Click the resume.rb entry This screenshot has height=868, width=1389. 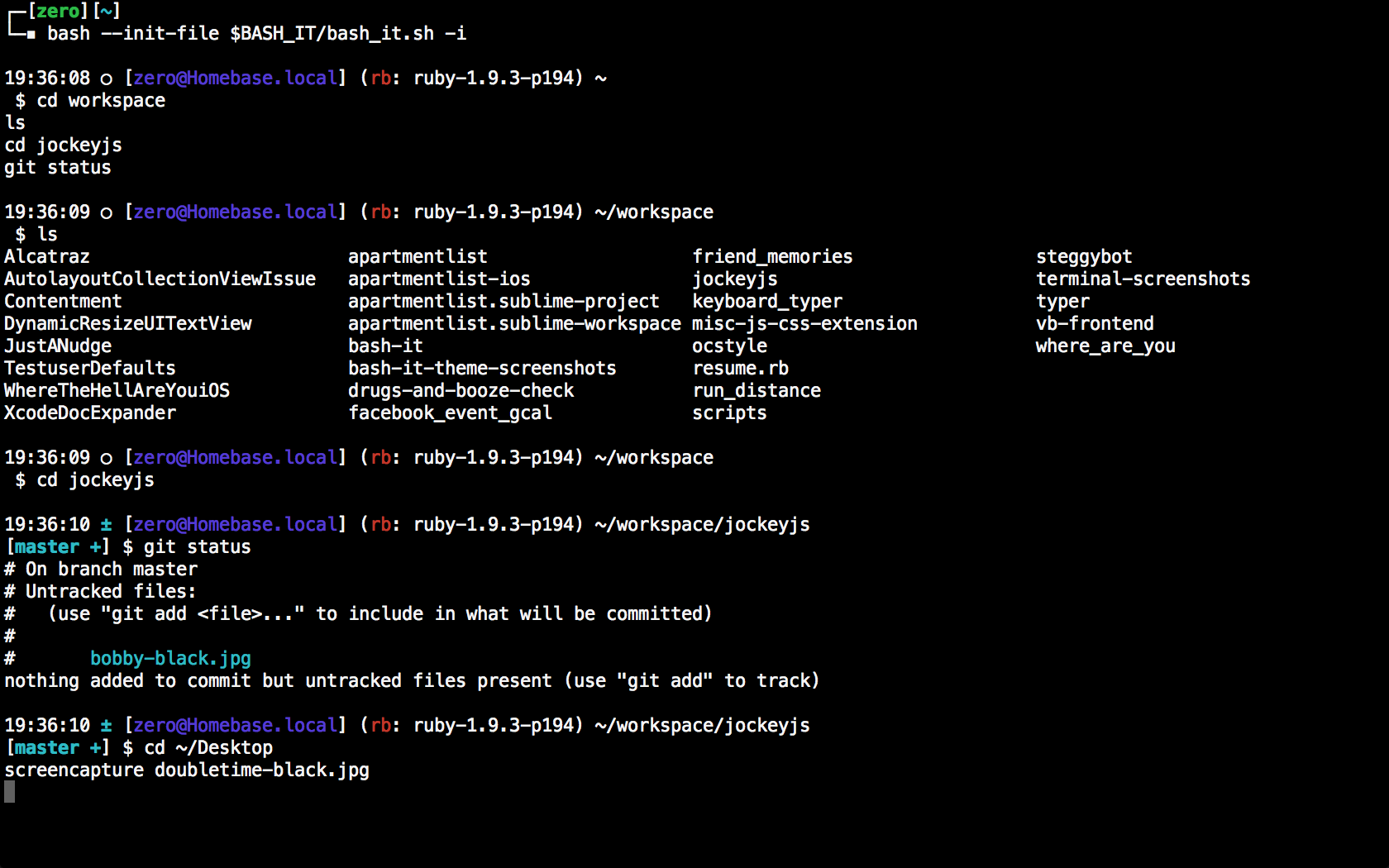[741, 369]
